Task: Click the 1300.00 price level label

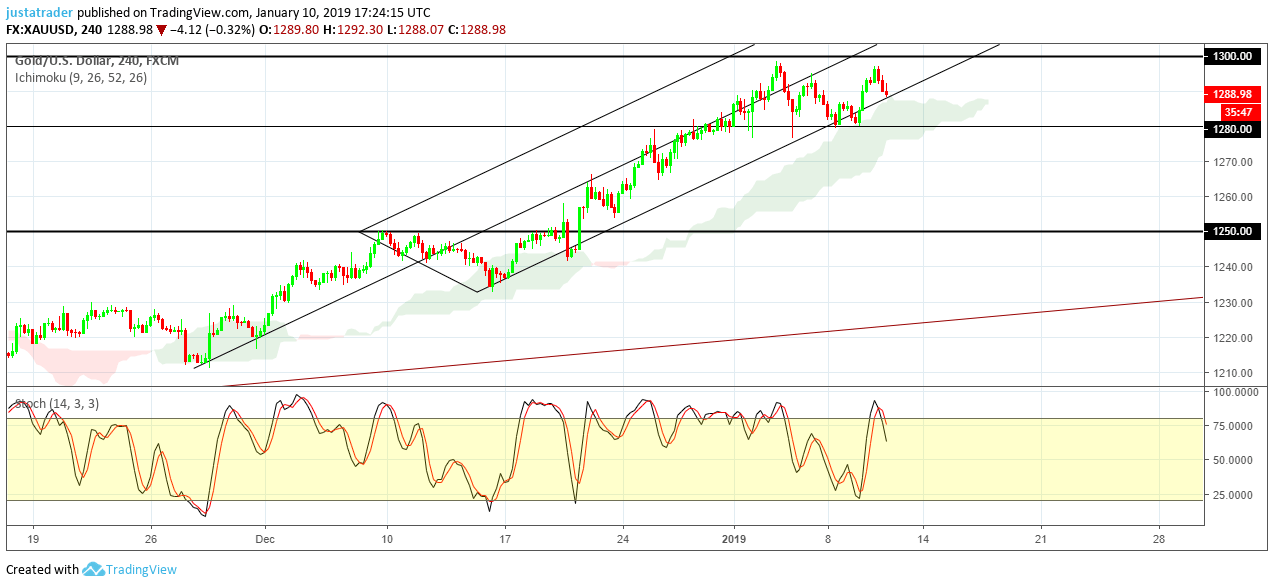Action: pyautogui.click(x=1232, y=56)
